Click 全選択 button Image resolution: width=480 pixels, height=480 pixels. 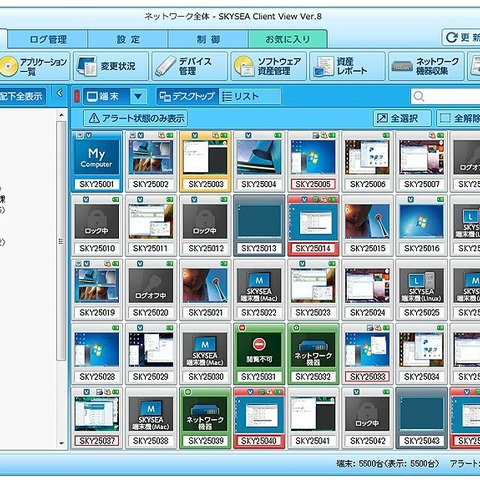[402, 118]
